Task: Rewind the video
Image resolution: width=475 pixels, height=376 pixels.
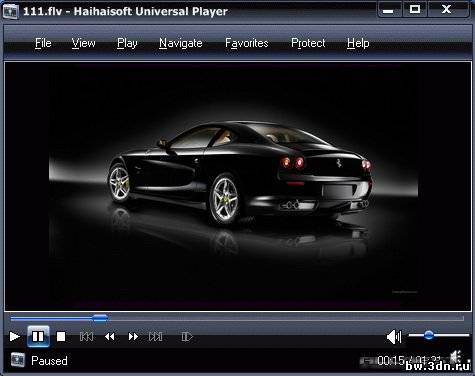Action: tap(110, 337)
